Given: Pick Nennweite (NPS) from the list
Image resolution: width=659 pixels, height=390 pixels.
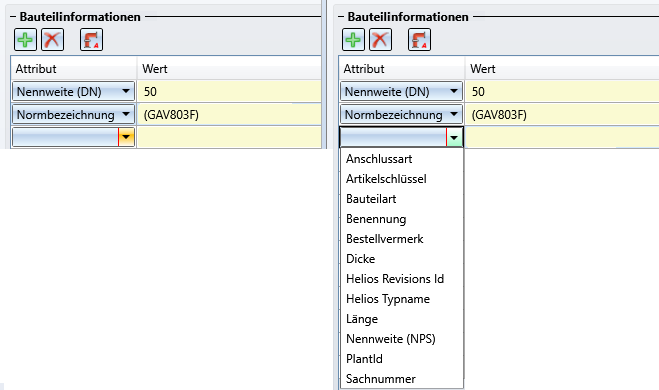Looking at the screenshot, I should pyautogui.click(x=390, y=339).
